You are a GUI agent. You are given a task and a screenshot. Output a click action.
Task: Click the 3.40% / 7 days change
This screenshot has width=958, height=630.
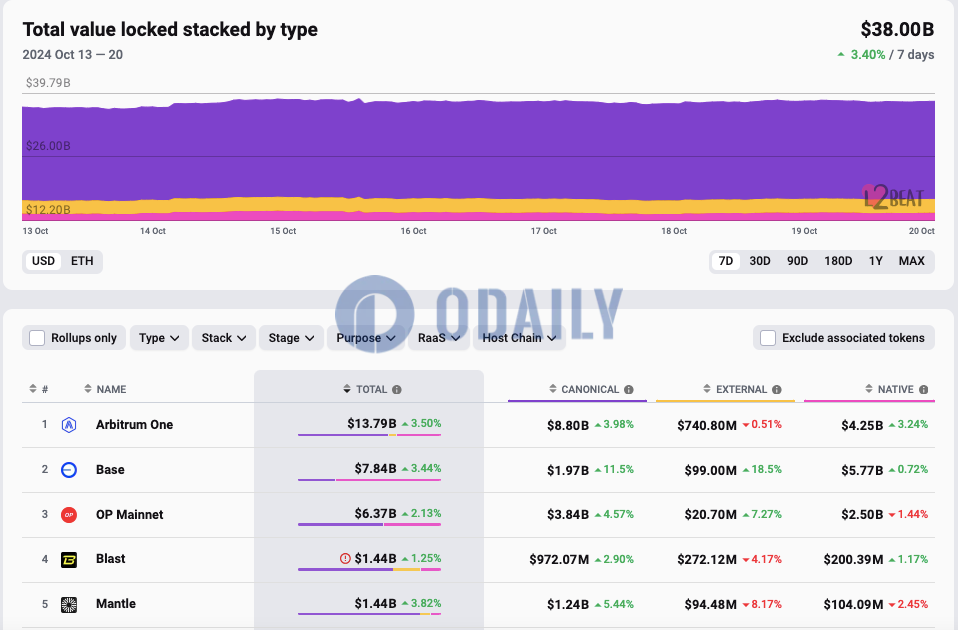click(x=886, y=54)
